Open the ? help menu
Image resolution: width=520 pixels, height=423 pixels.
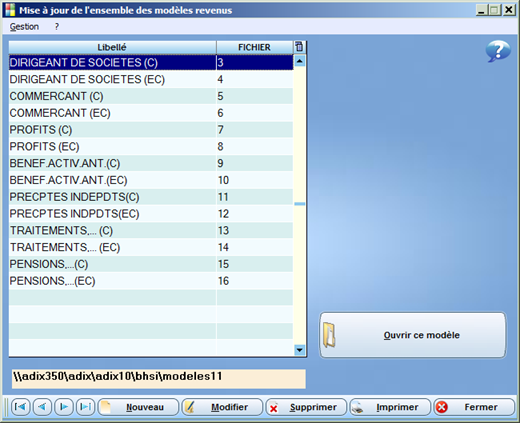coord(57,26)
